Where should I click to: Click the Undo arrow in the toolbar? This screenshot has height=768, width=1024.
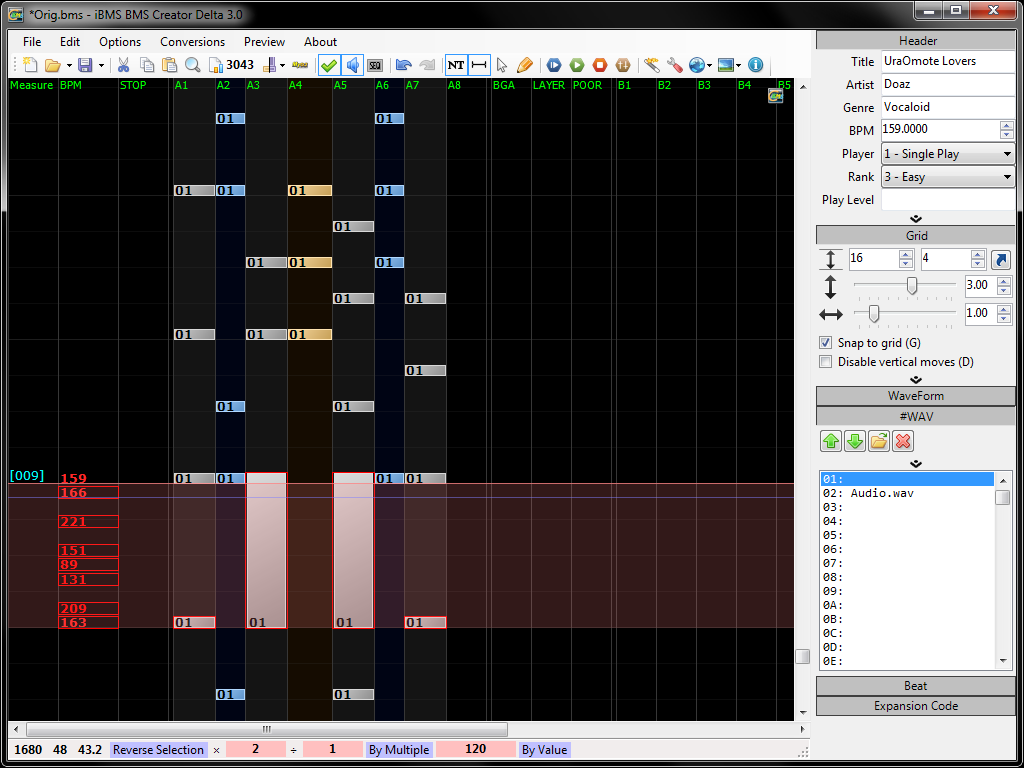pyautogui.click(x=405, y=64)
